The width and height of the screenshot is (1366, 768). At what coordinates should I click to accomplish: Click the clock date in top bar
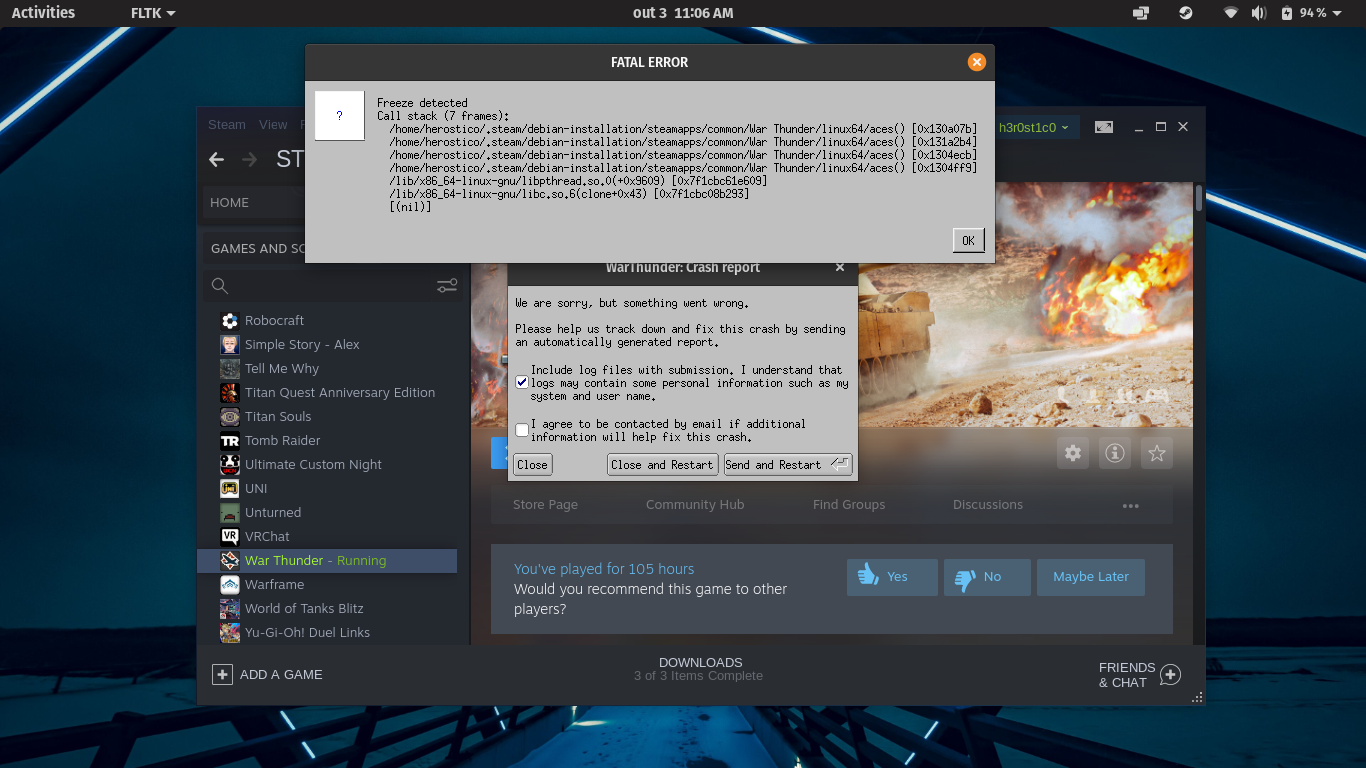[683, 13]
